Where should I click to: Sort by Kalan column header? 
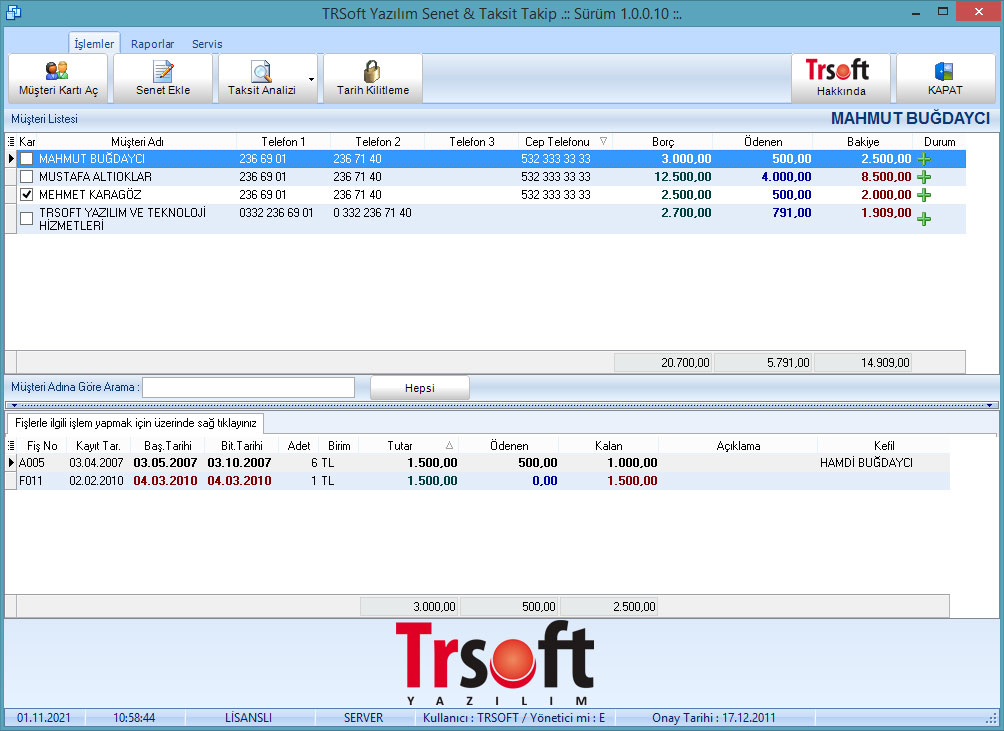point(608,446)
